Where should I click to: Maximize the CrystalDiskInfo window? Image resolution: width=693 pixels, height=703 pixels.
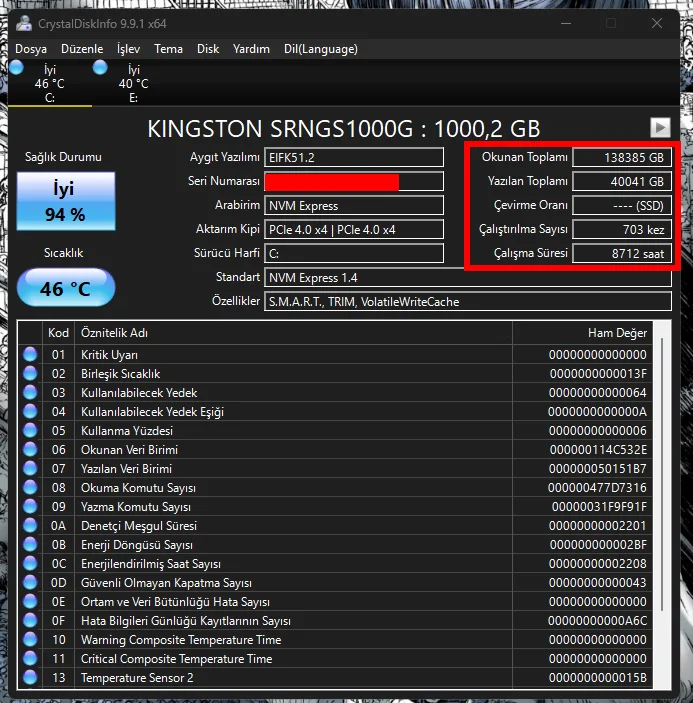pos(611,23)
